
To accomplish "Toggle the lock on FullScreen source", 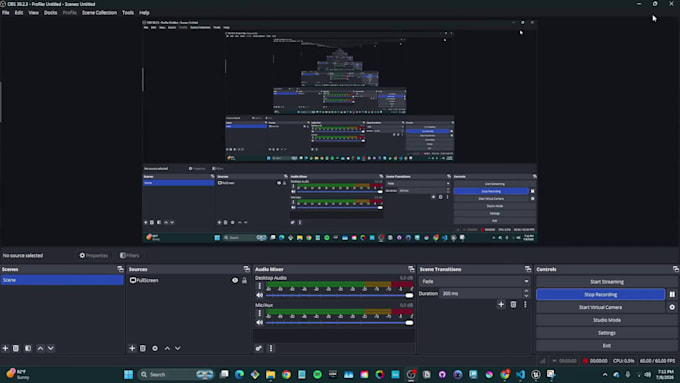I will tap(245, 281).
